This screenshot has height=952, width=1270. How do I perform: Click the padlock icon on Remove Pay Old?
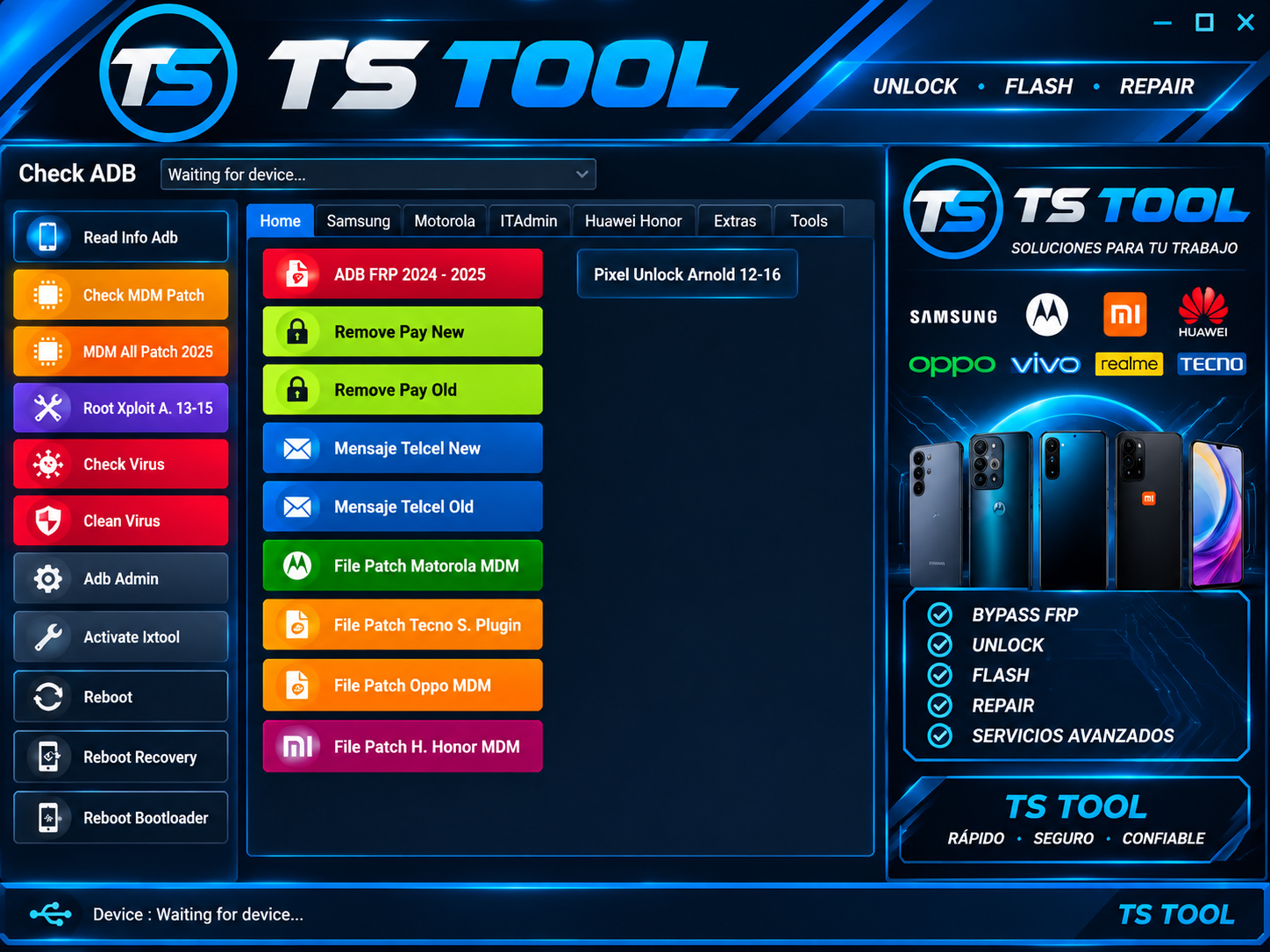(297, 390)
